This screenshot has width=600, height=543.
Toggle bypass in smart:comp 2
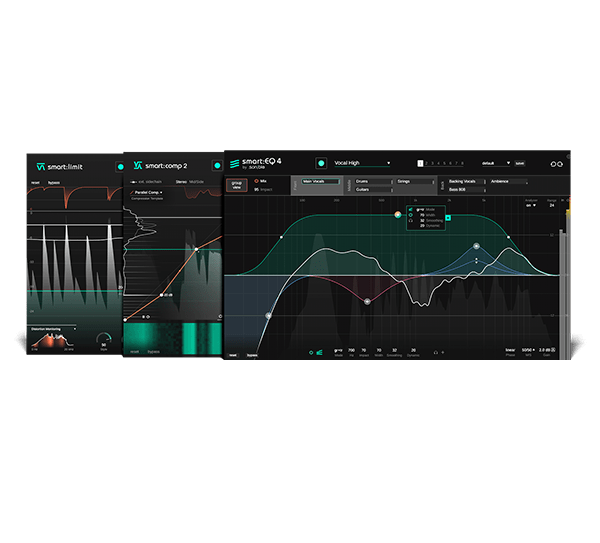click(153, 352)
